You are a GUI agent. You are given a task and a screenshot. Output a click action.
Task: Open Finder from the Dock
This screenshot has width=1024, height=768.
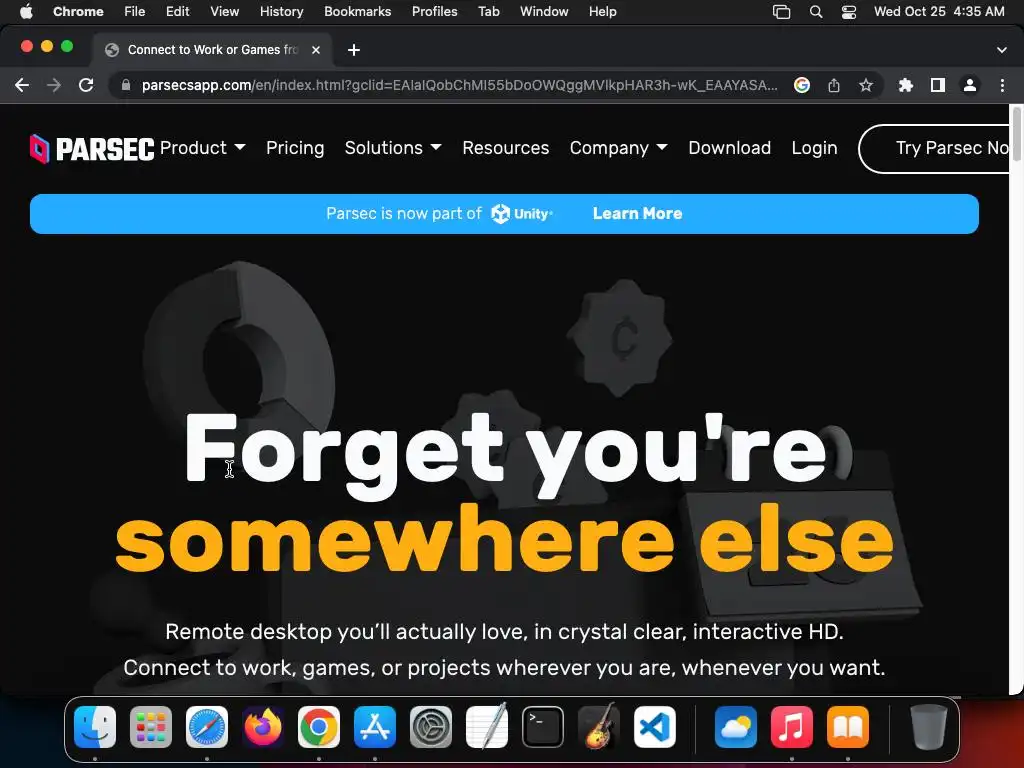tap(95, 727)
